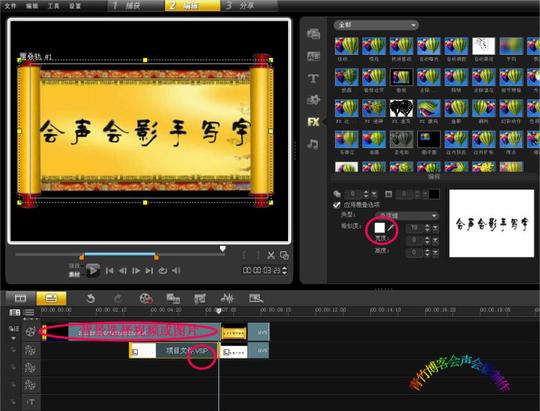Select the grayscale old-film balloon thumbnail
This screenshot has width=540, height=411.
coord(401,139)
